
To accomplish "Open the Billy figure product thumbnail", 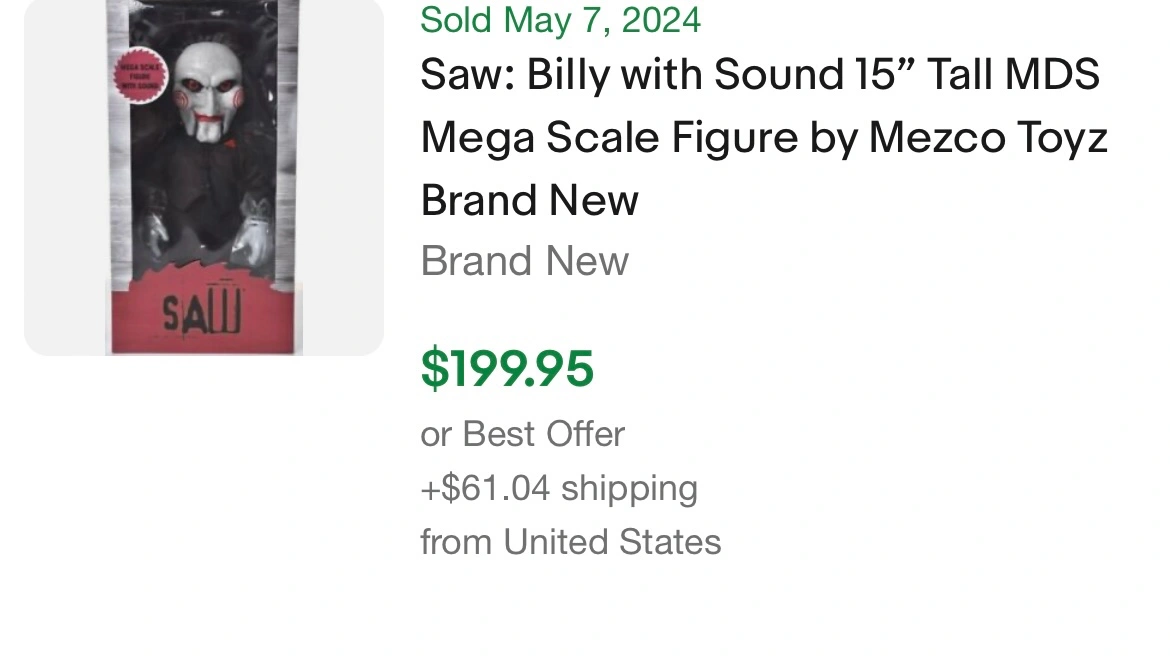I will [x=204, y=177].
